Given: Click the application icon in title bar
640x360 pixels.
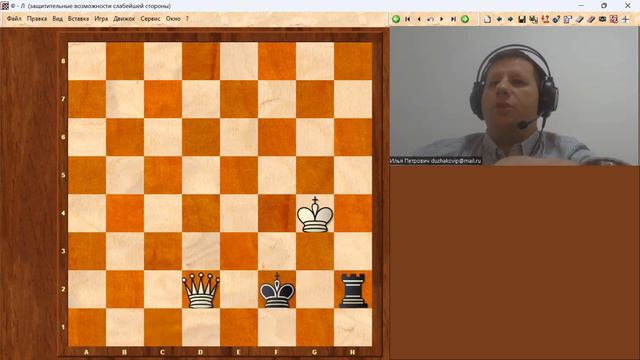Looking at the screenshot, I should click(x=5, y=6).
